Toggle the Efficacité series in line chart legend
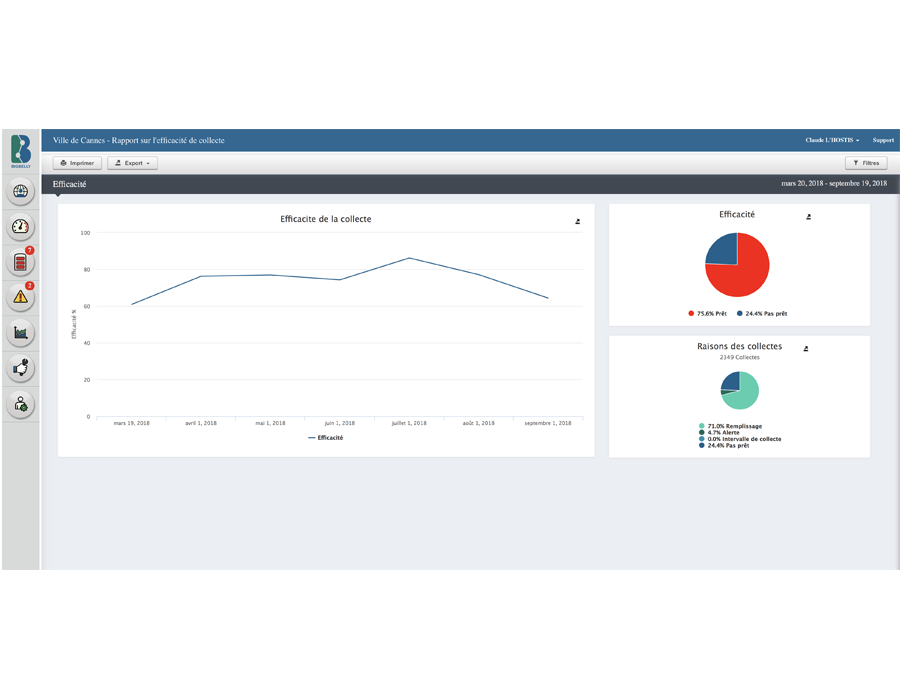The height and width of the screenshot is (700, 900). click(x=326, y=438)
